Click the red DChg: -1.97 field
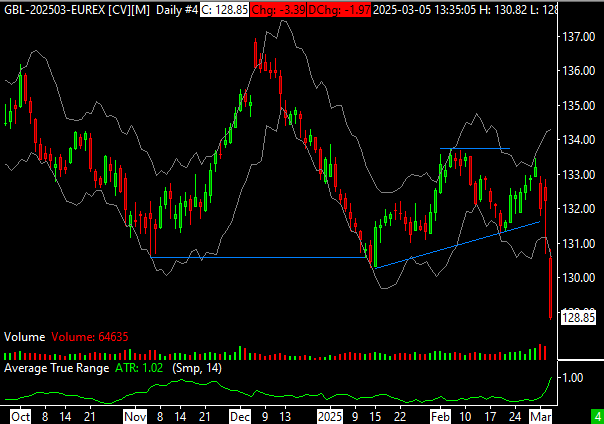This screenshot has width=604, height=424. click(x=339, y=10)
